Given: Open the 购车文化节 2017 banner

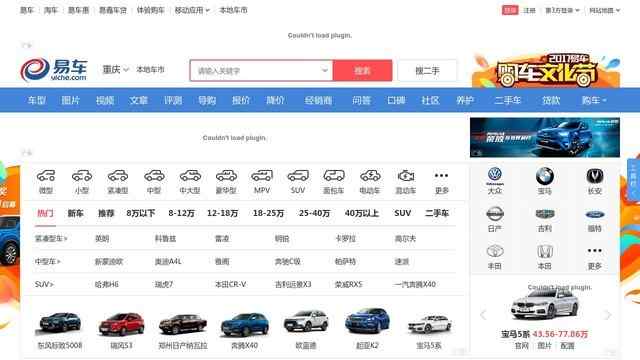Looking at the screenshot, I should coord(546,70).
